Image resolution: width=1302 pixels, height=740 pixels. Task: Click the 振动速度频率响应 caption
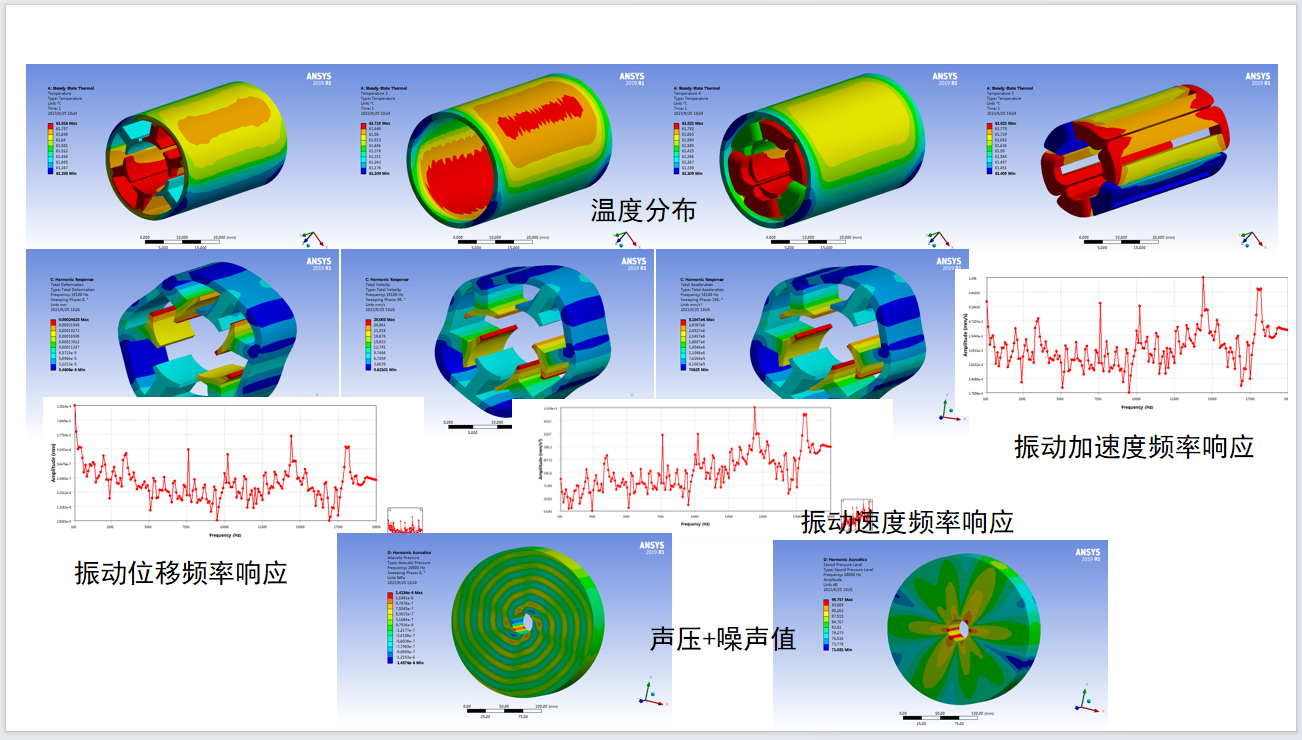click(x=907, y=521)
